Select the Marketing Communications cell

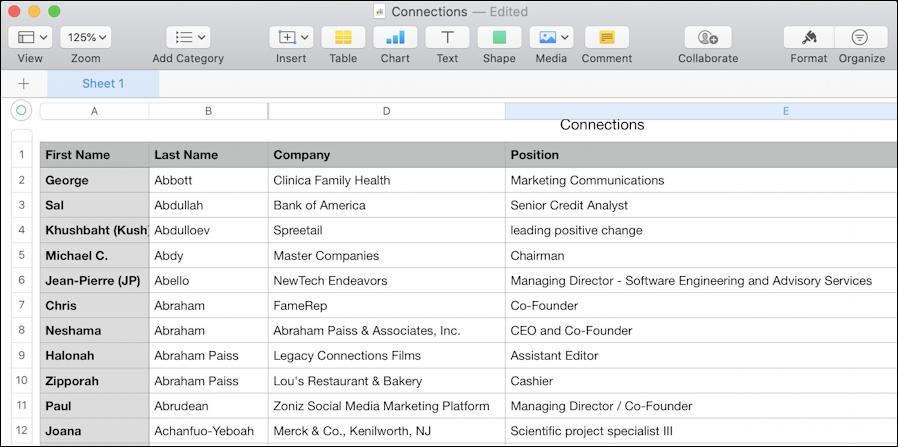[x=702, y=180]
